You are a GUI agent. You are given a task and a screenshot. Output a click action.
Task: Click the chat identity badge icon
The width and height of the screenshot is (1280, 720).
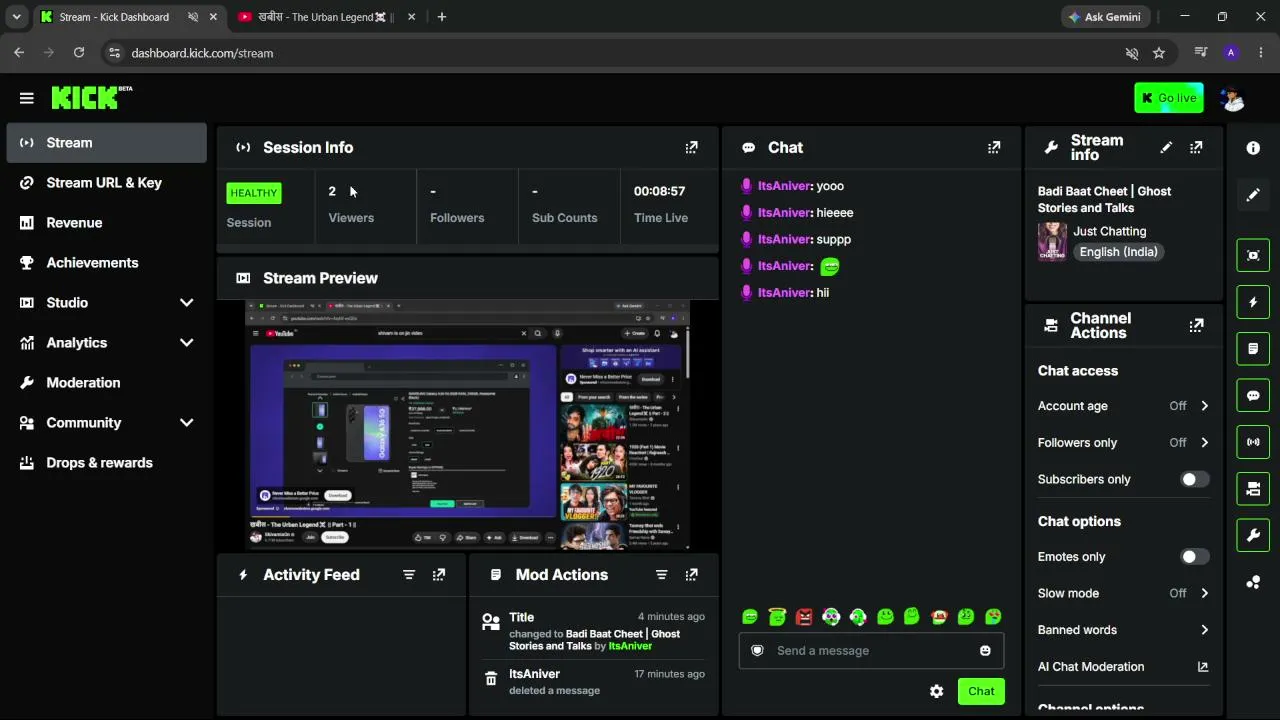pos(757,651)
